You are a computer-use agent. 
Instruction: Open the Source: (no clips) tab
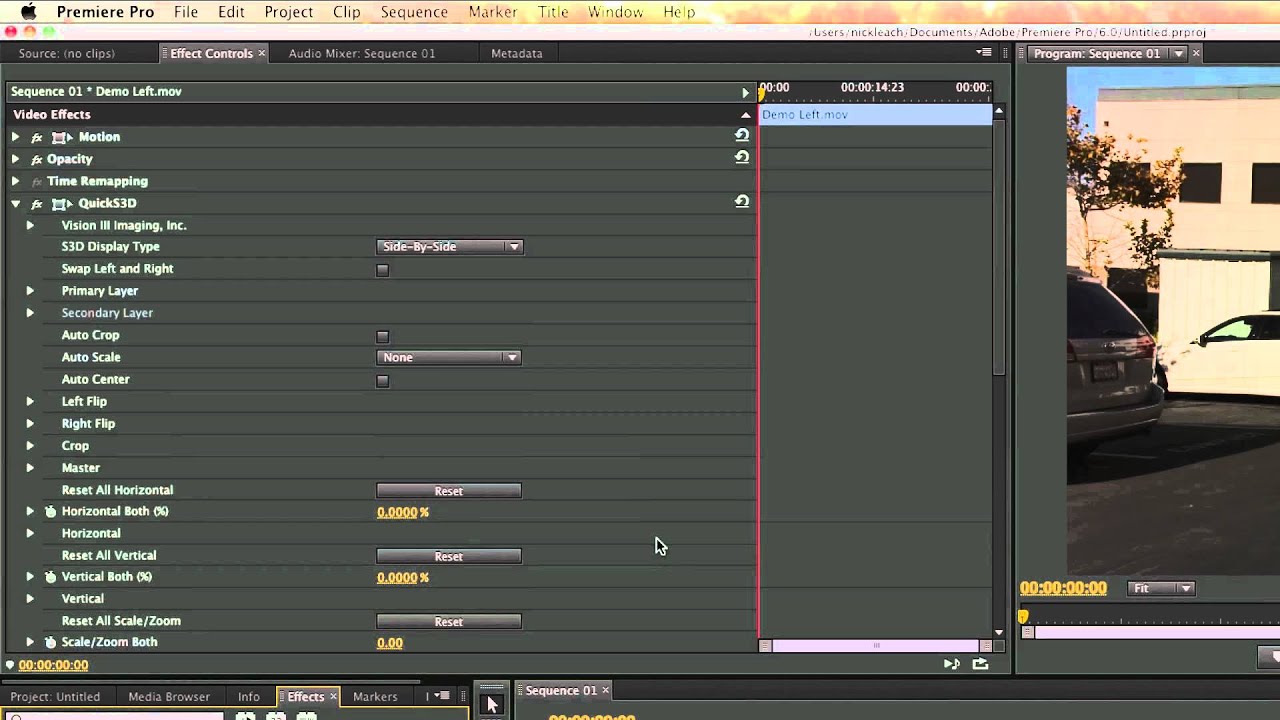[67, 53]
